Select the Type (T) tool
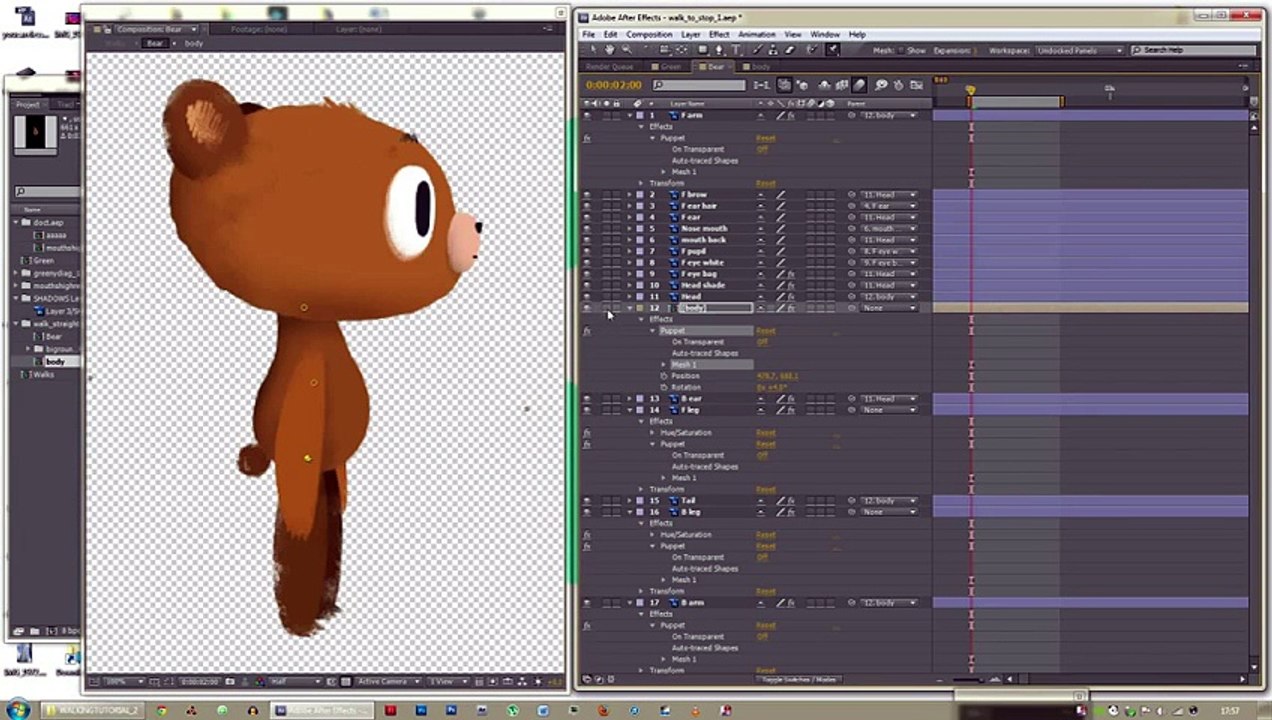 point(736,50)
